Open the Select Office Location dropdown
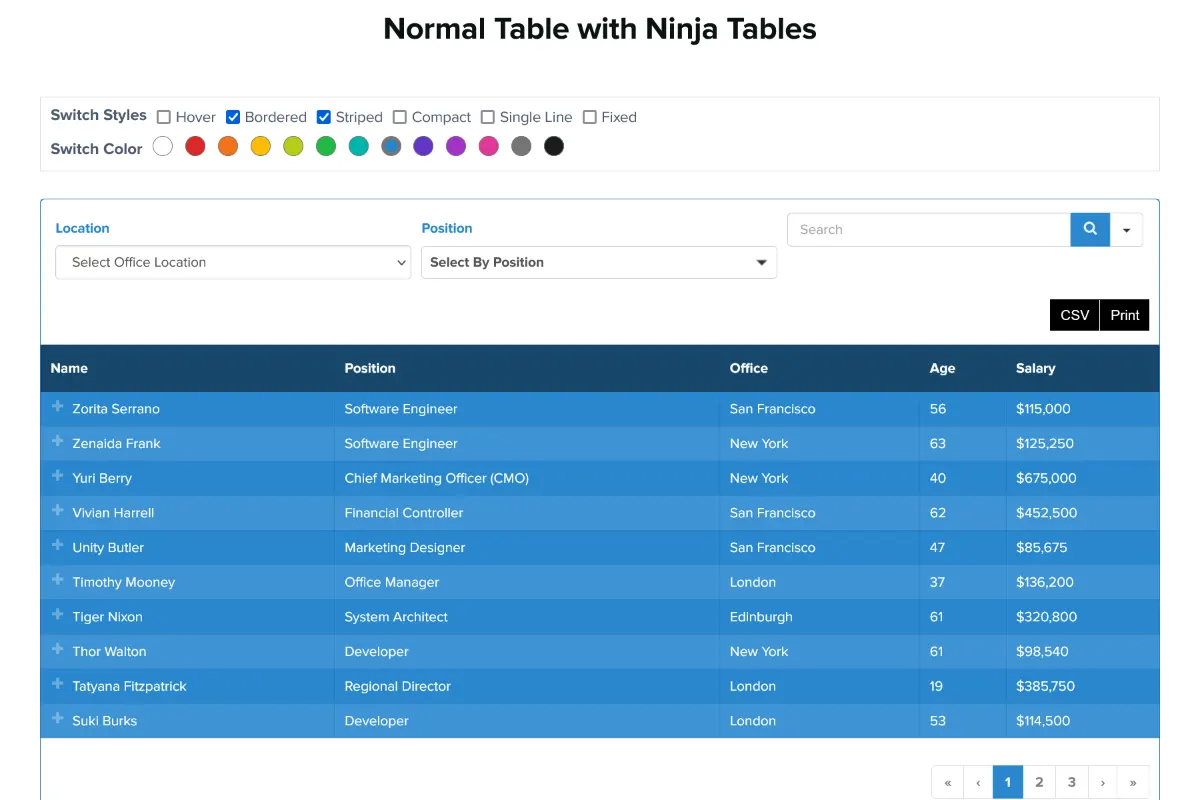This screenshot has width=1200, height=800. (233, 262)
